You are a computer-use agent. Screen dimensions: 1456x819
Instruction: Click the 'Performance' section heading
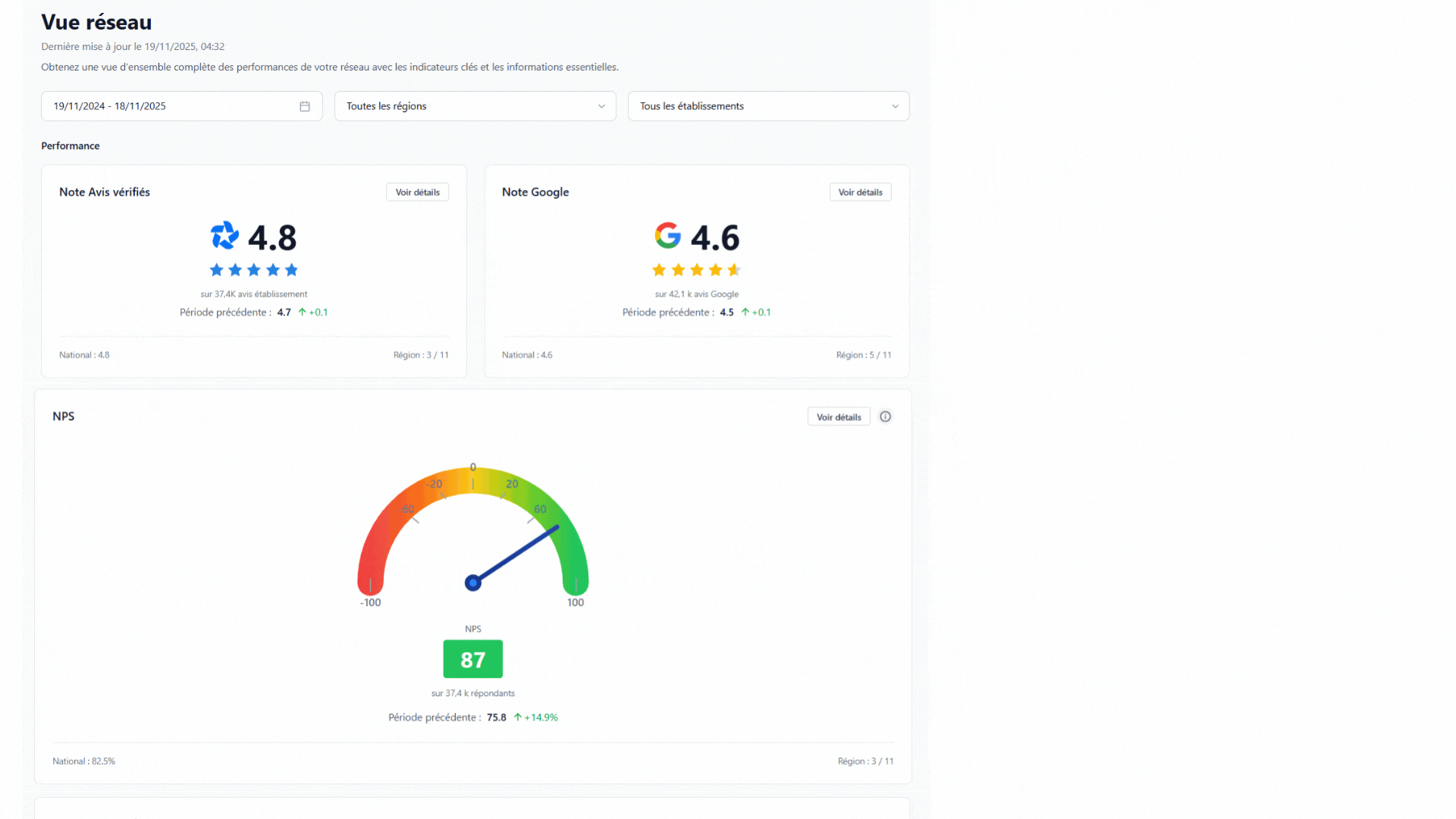point(71,146)
